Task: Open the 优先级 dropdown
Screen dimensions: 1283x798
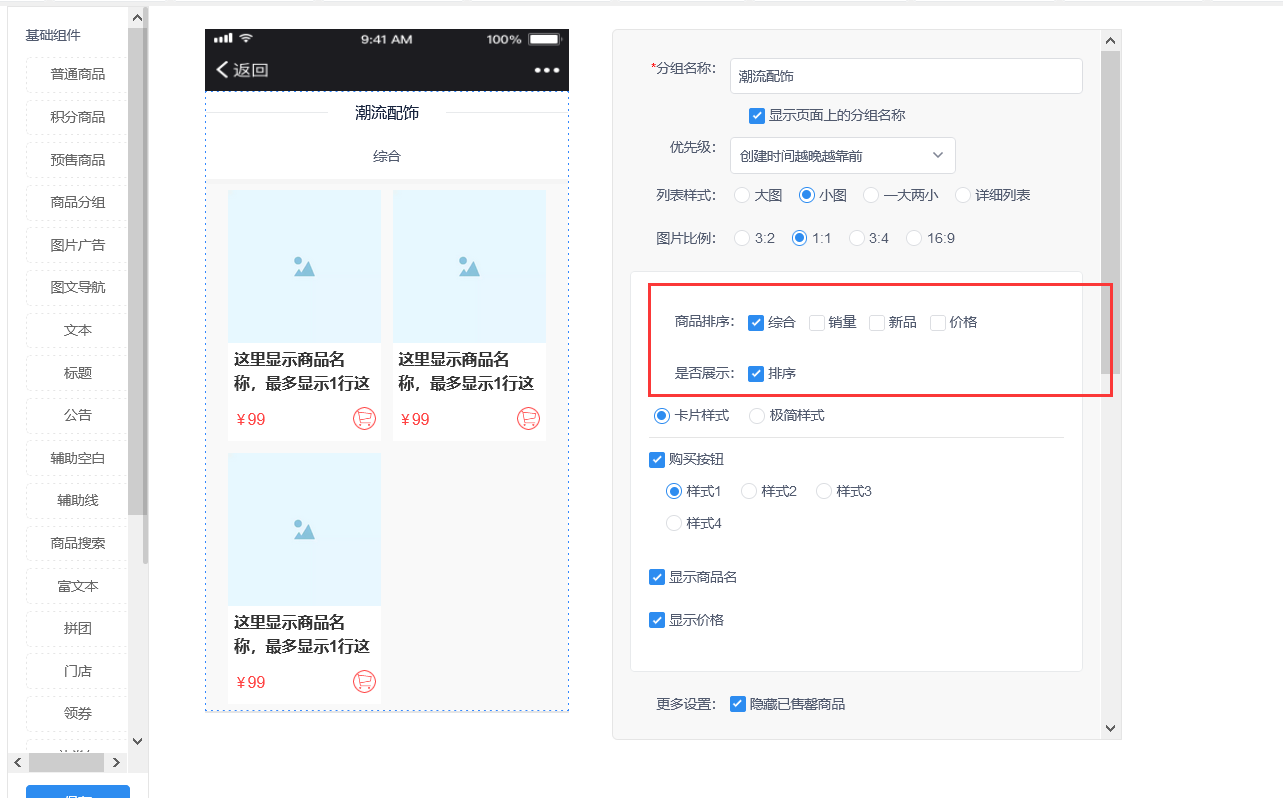Action: (x=843, y=155)
